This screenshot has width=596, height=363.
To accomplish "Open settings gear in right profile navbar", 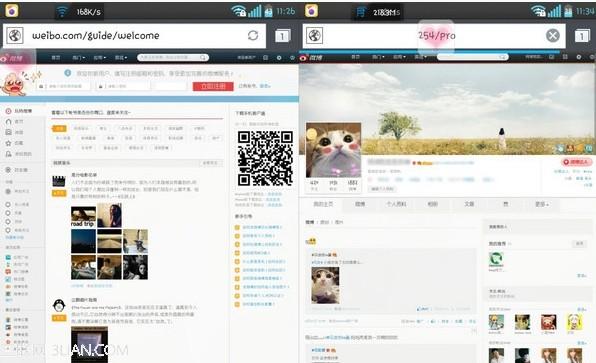I will (x=579, y=57).
